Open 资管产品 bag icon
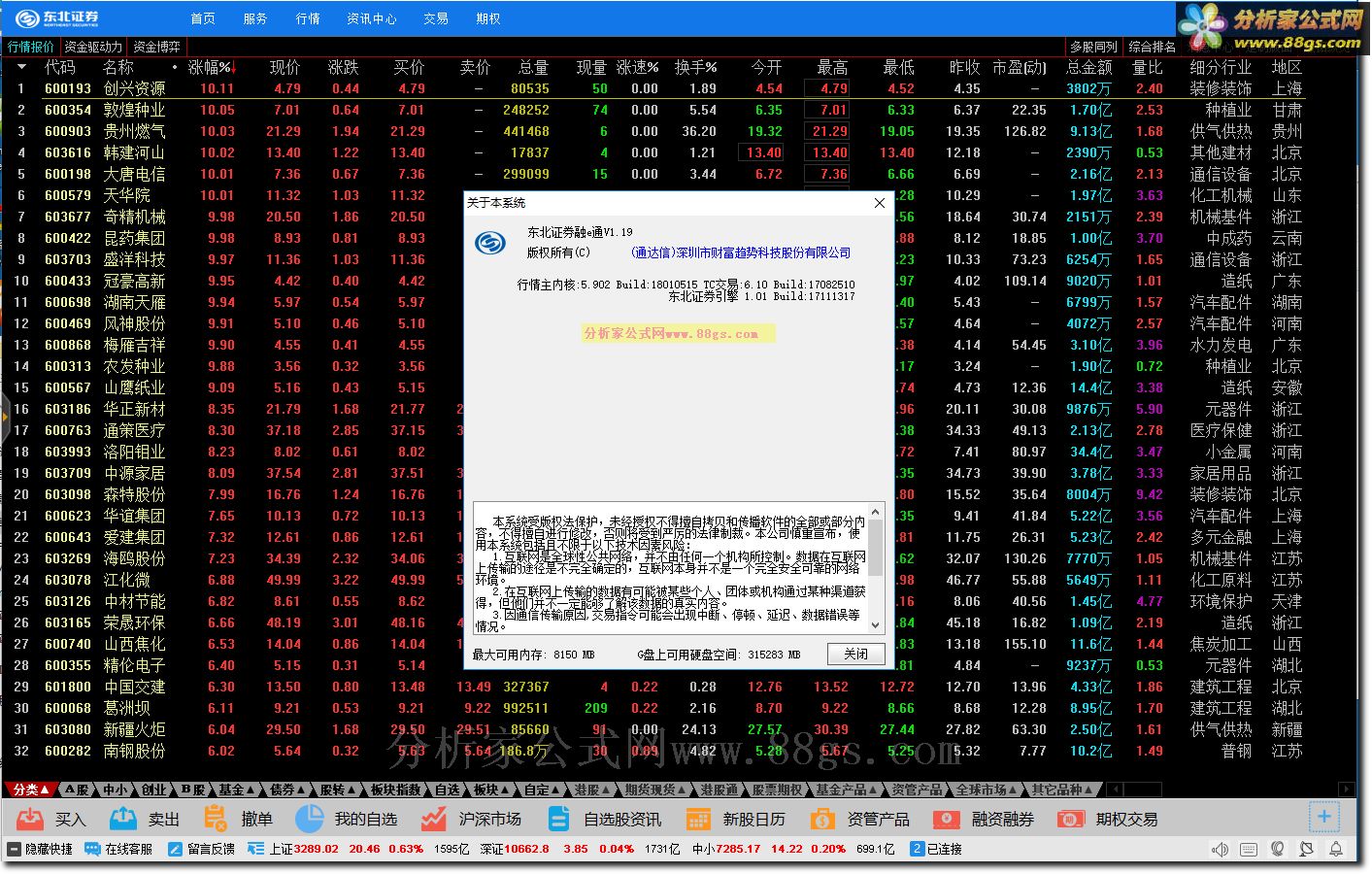The height and width of the screenshot is (874, 1372). tap(822, 819)
